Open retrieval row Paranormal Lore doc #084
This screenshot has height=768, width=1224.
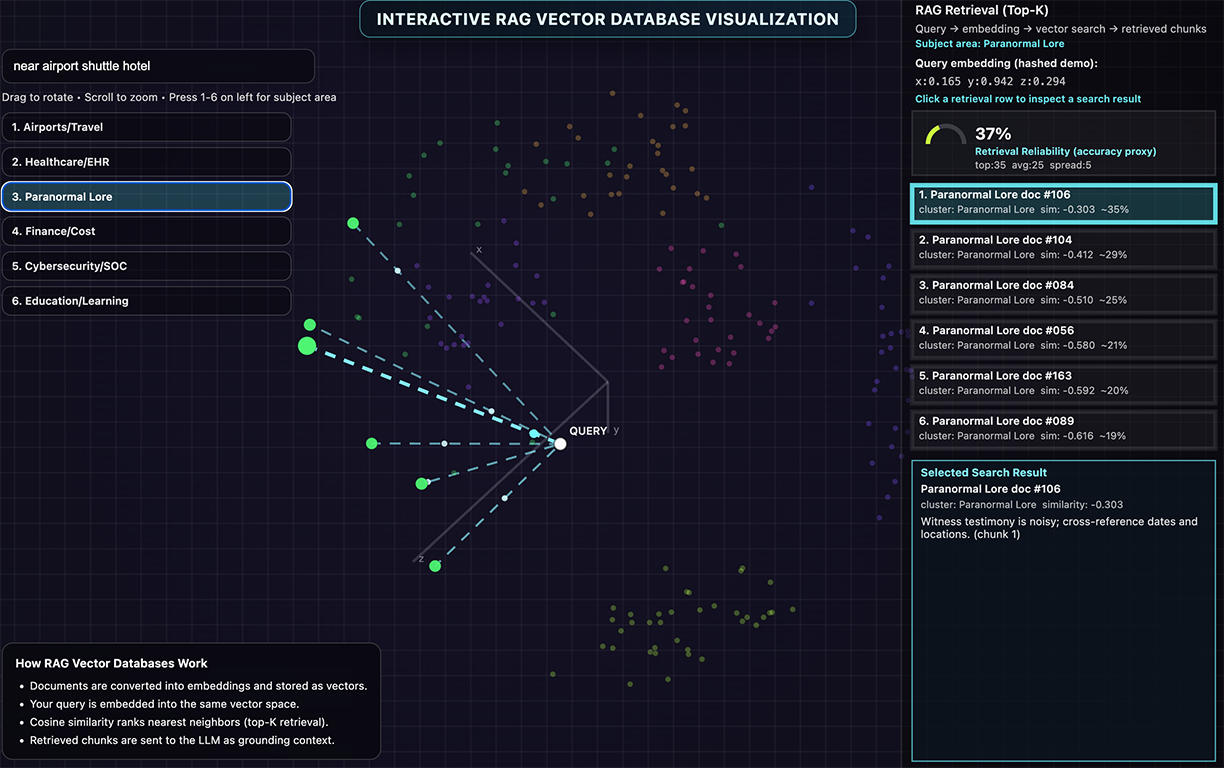(1063, 293)
